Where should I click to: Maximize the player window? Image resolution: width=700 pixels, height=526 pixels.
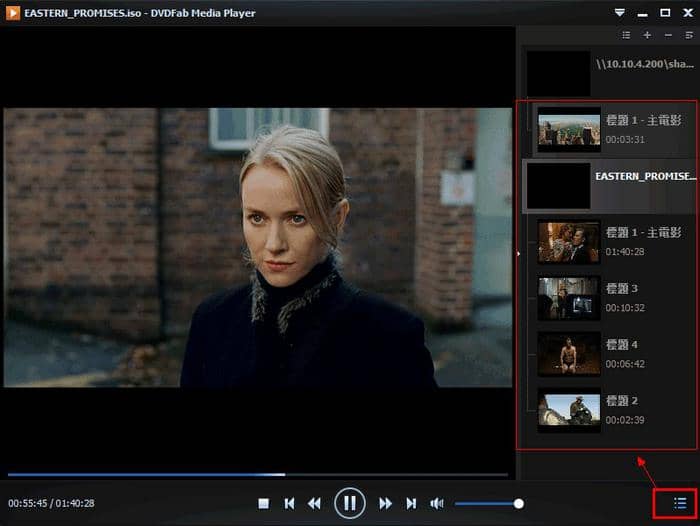click(x=665, y=13)
